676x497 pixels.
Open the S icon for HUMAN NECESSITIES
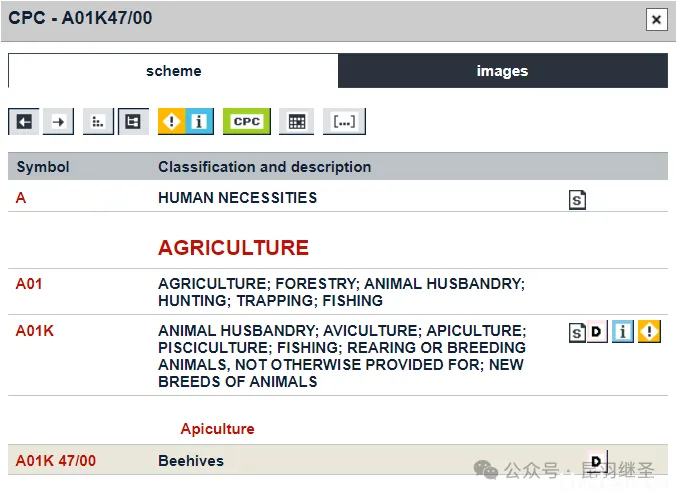tap(577, 200)
